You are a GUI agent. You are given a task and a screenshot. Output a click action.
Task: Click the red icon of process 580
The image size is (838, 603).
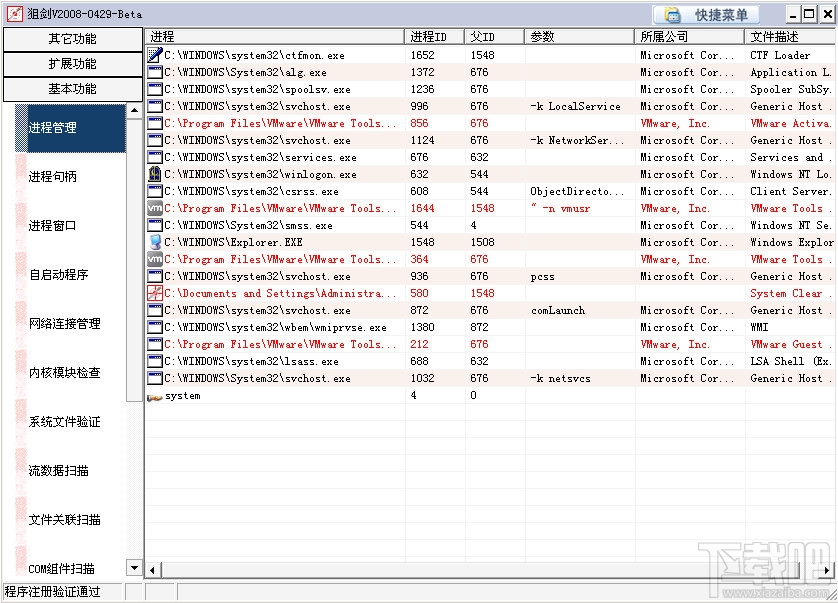click(x=154, y=293)
